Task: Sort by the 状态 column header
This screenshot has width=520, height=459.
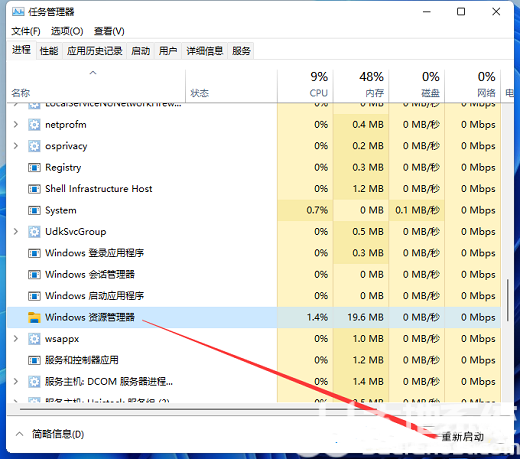Action: pos(231,85)
